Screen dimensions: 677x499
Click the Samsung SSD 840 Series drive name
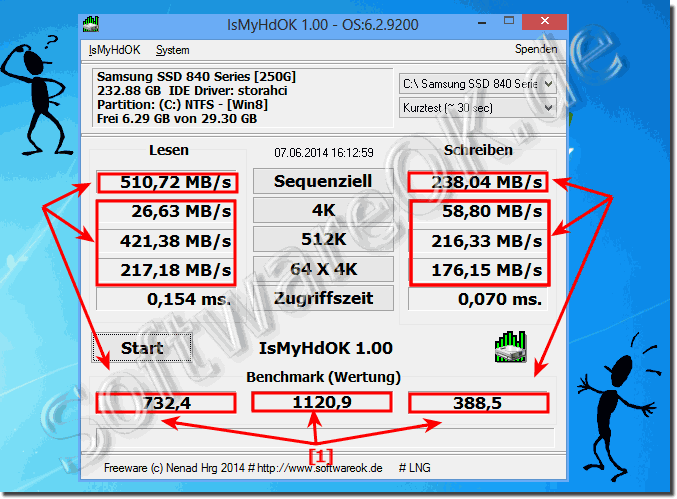196,77
